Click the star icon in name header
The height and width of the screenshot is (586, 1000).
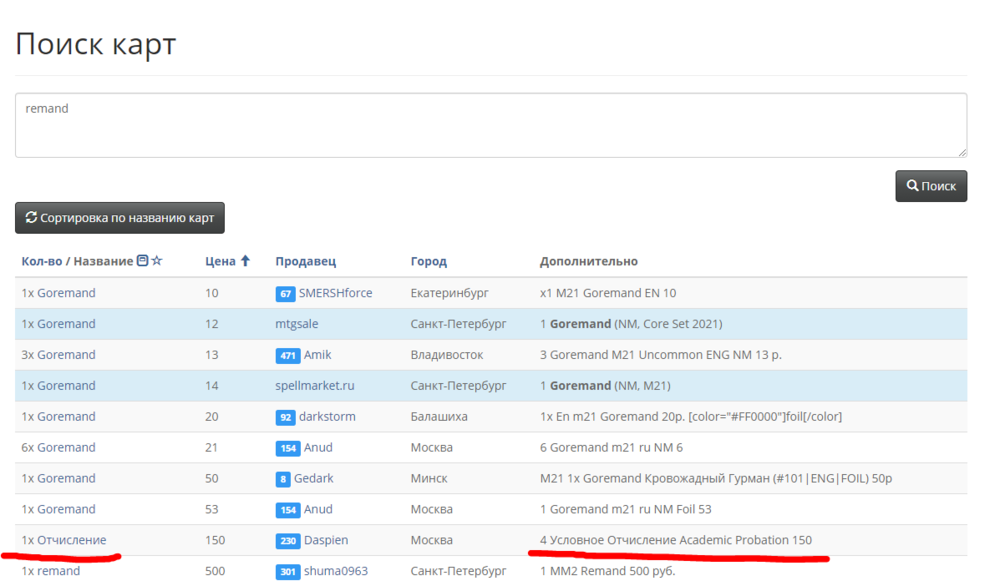[157, 261]
